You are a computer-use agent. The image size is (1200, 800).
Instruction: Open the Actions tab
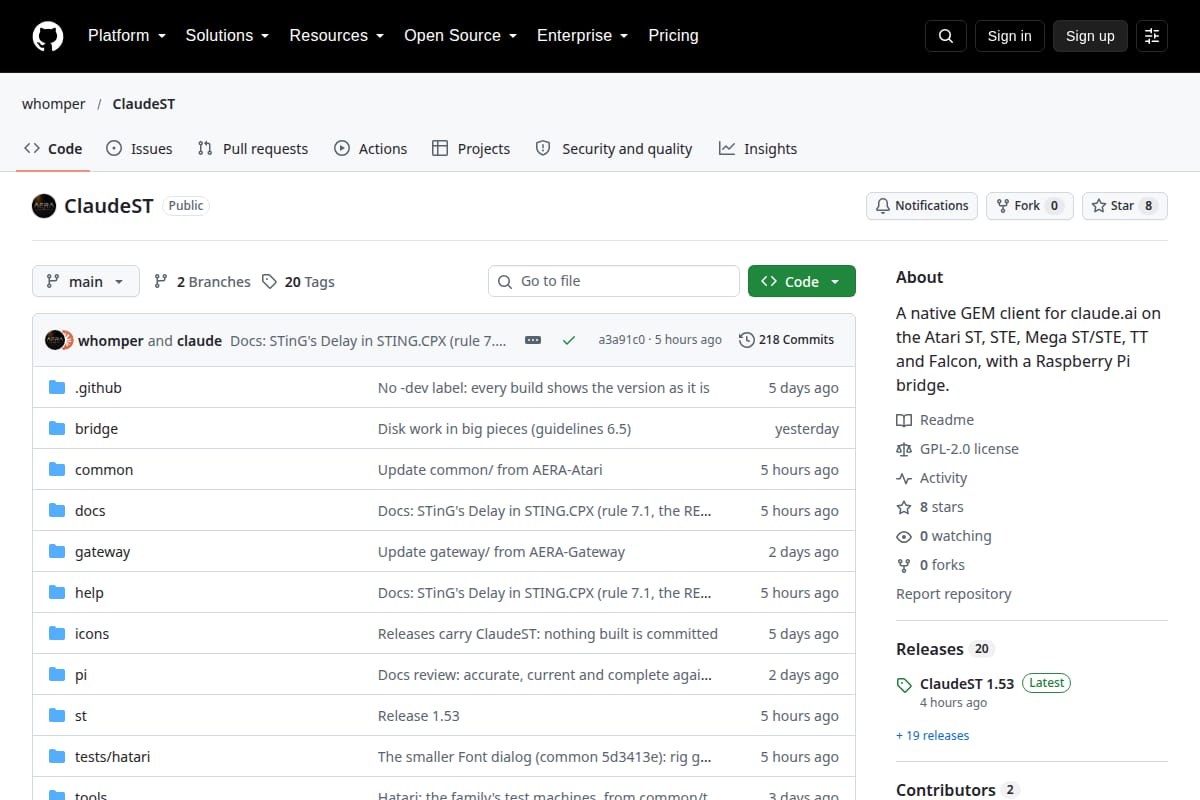coord(370,149)
